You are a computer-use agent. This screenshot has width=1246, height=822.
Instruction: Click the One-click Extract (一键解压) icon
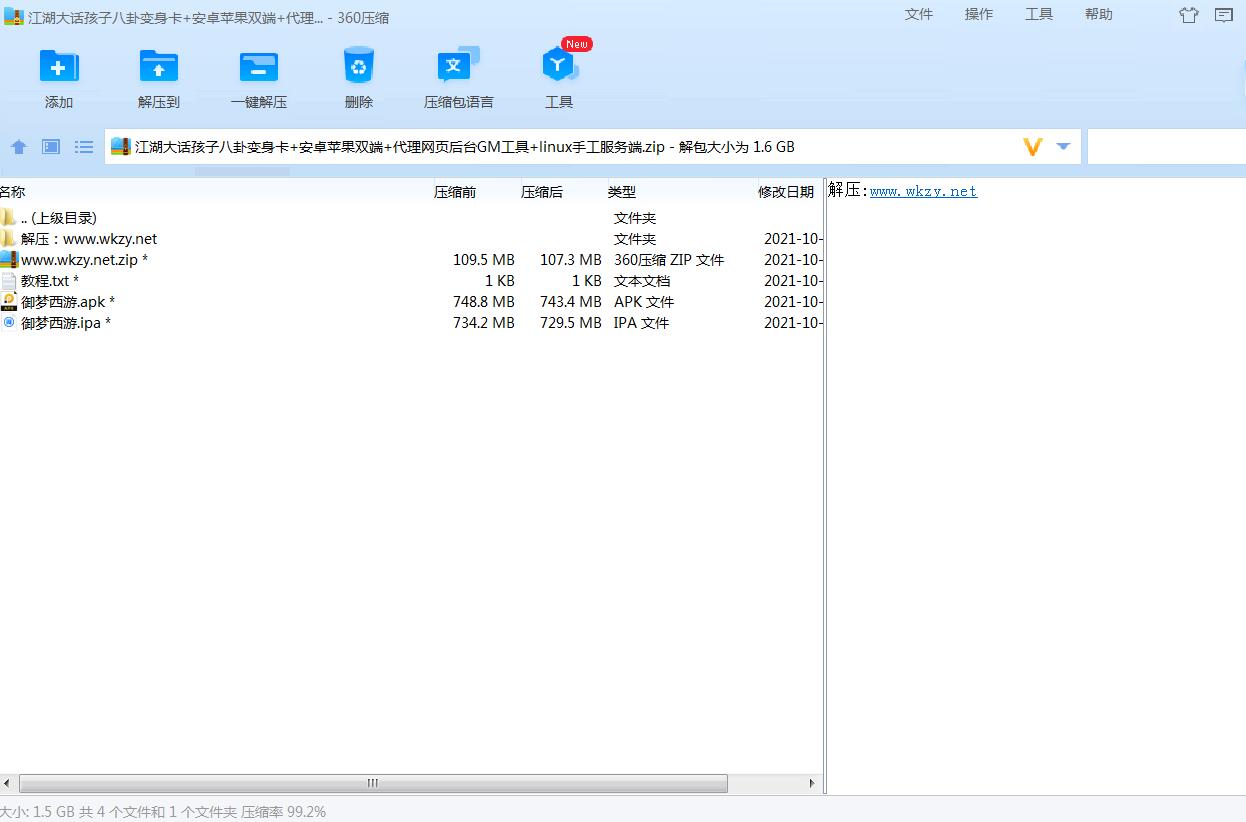[259, 67]
